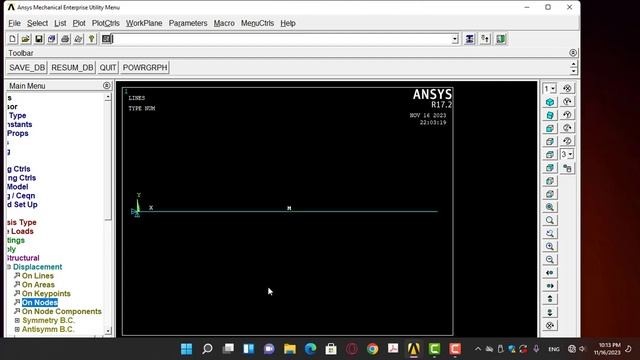This screenshot has width=640, height=360.
Task: Click the New Analysis toolbar icon
Action: click(12, 39)
